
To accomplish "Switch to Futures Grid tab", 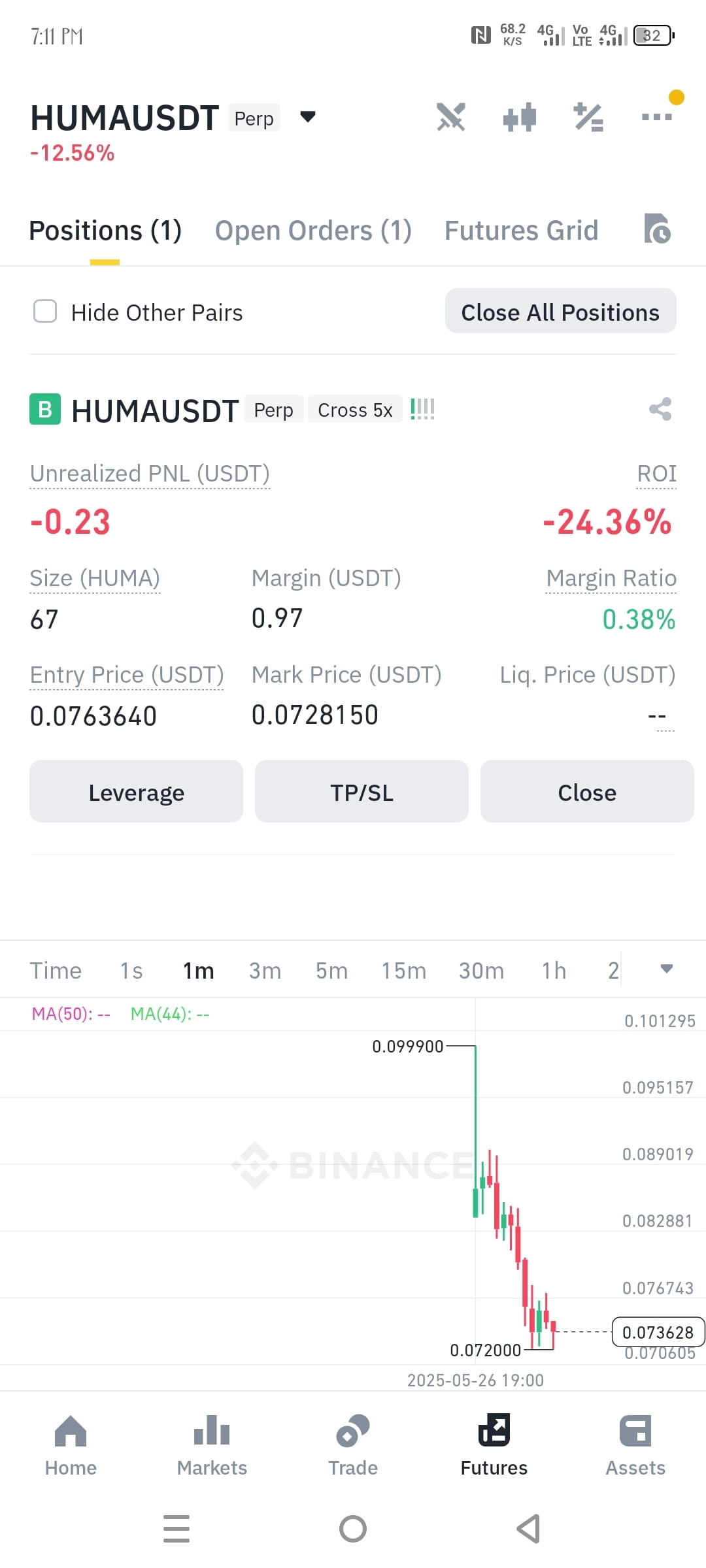I will click(x=521, y=231).
